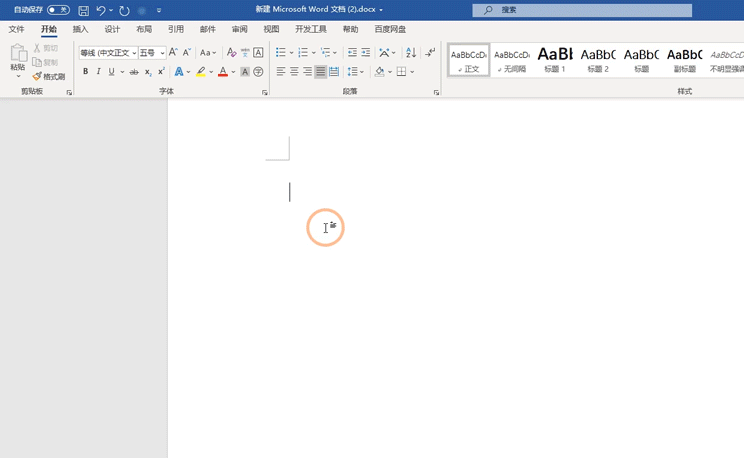The width and height of the screenshot is (744, 458).
Task: Click the Numbering list icon
Action: point(303,52)
